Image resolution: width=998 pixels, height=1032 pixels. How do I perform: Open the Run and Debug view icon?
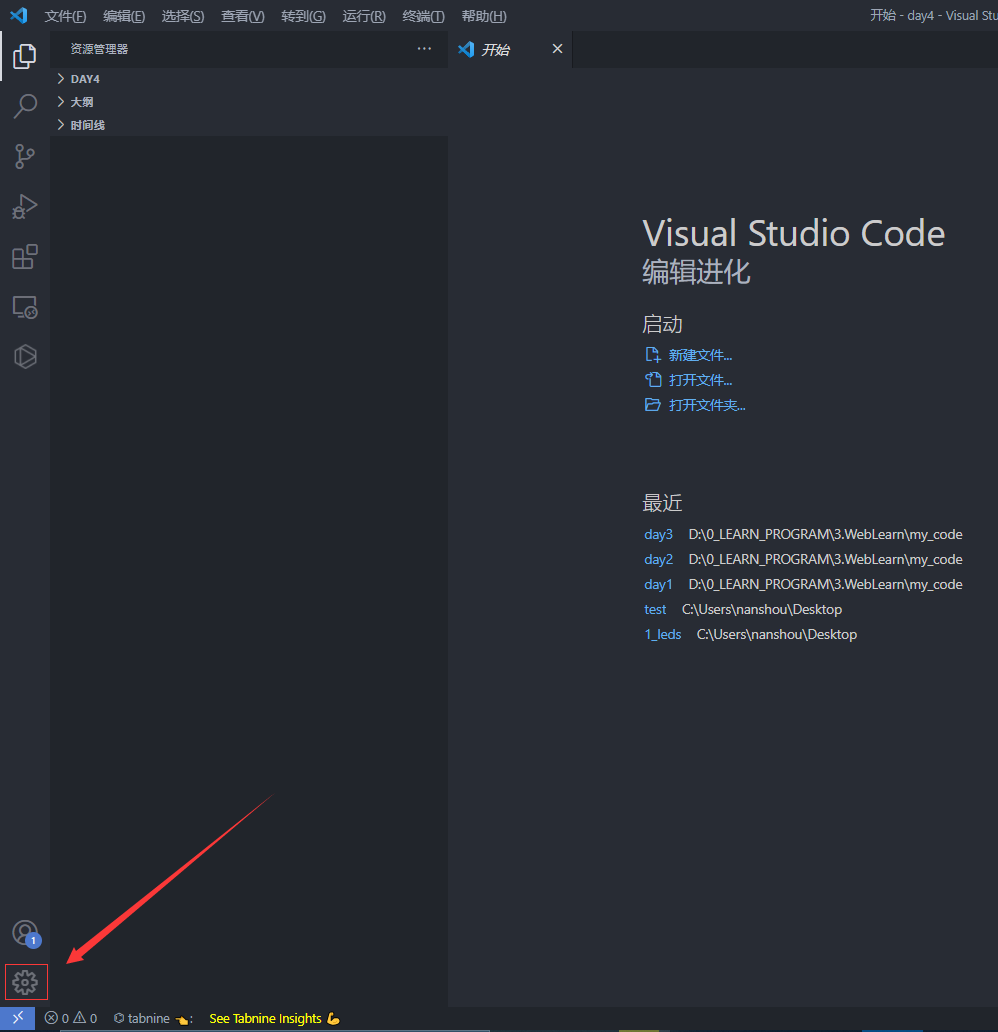pyautogui.click(x=25, y=207)
